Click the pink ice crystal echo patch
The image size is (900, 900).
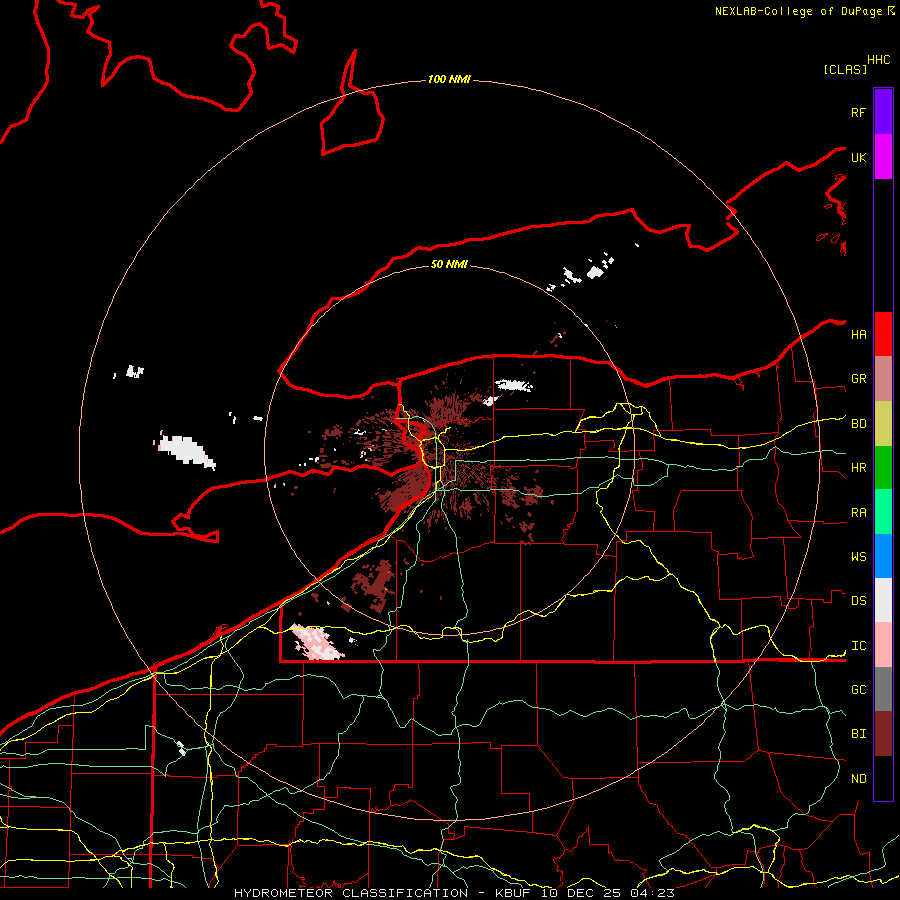pyautogui.click(x=315, y=642)
